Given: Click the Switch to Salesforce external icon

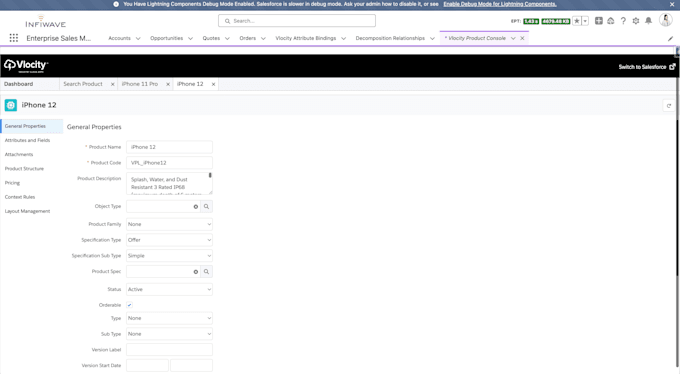Looking at the screenshot, I should 672,67.
